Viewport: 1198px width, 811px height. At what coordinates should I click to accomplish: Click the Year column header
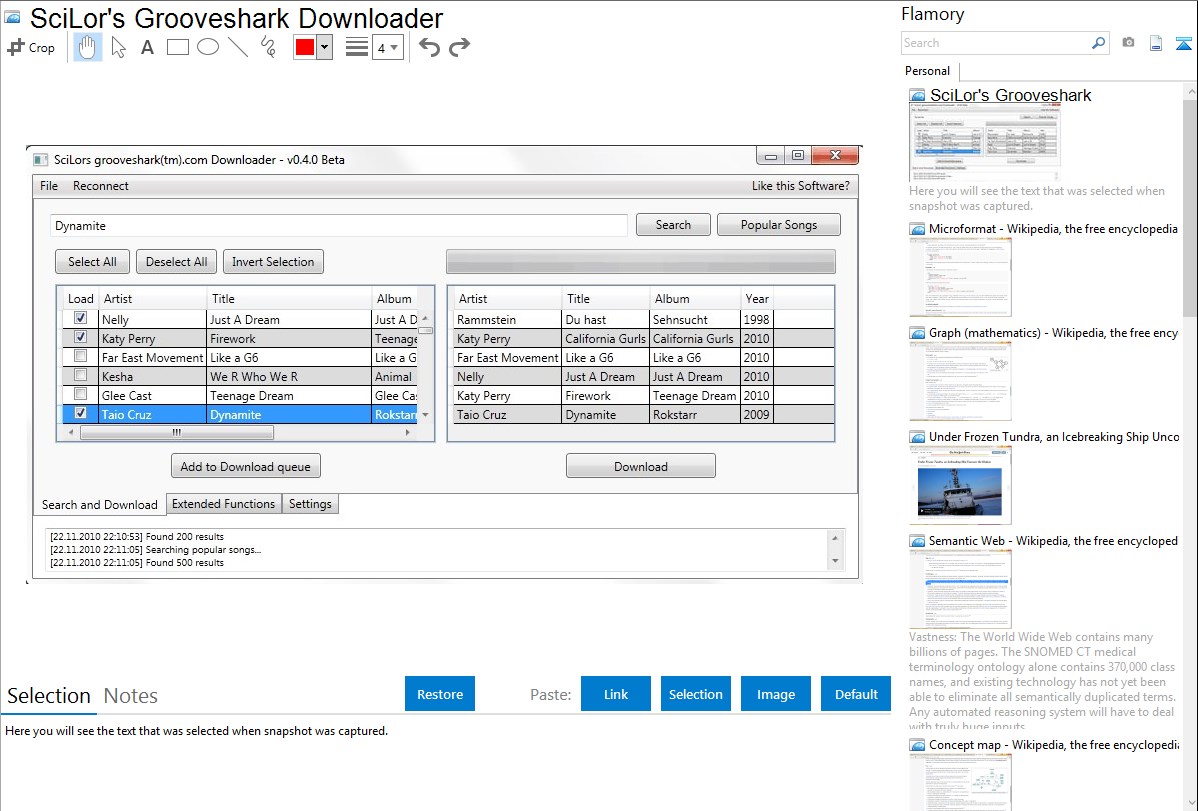[756, 299]
